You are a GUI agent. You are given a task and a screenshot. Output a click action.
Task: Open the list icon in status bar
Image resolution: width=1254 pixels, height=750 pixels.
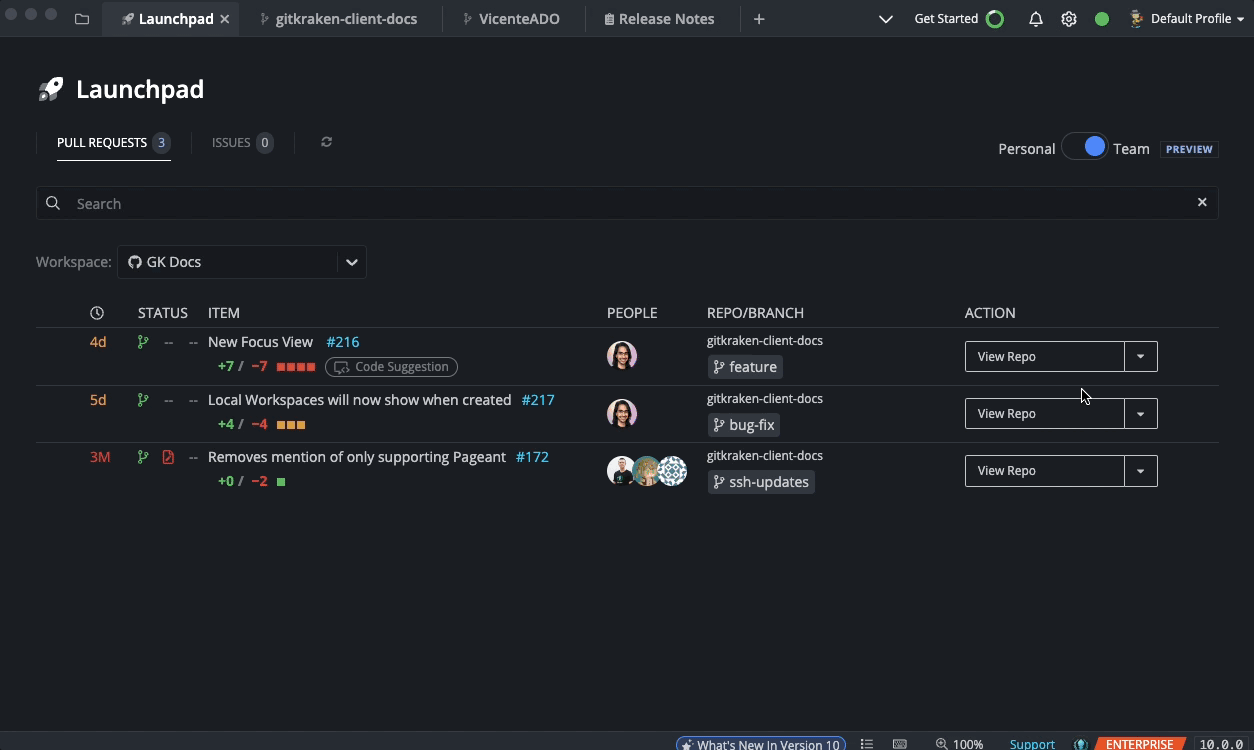867,744
